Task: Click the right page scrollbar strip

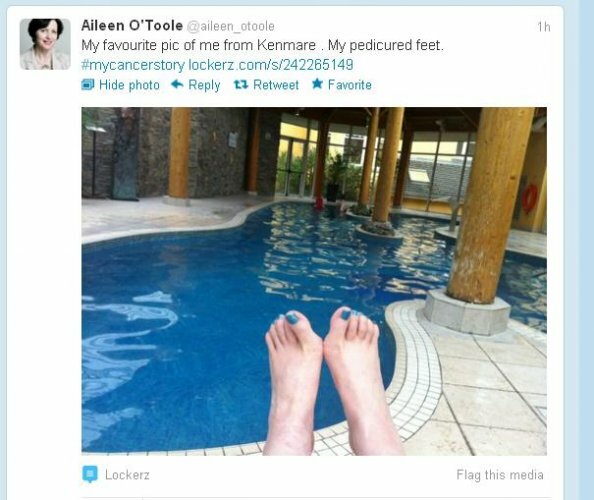Action: click(x=586, y=250)
